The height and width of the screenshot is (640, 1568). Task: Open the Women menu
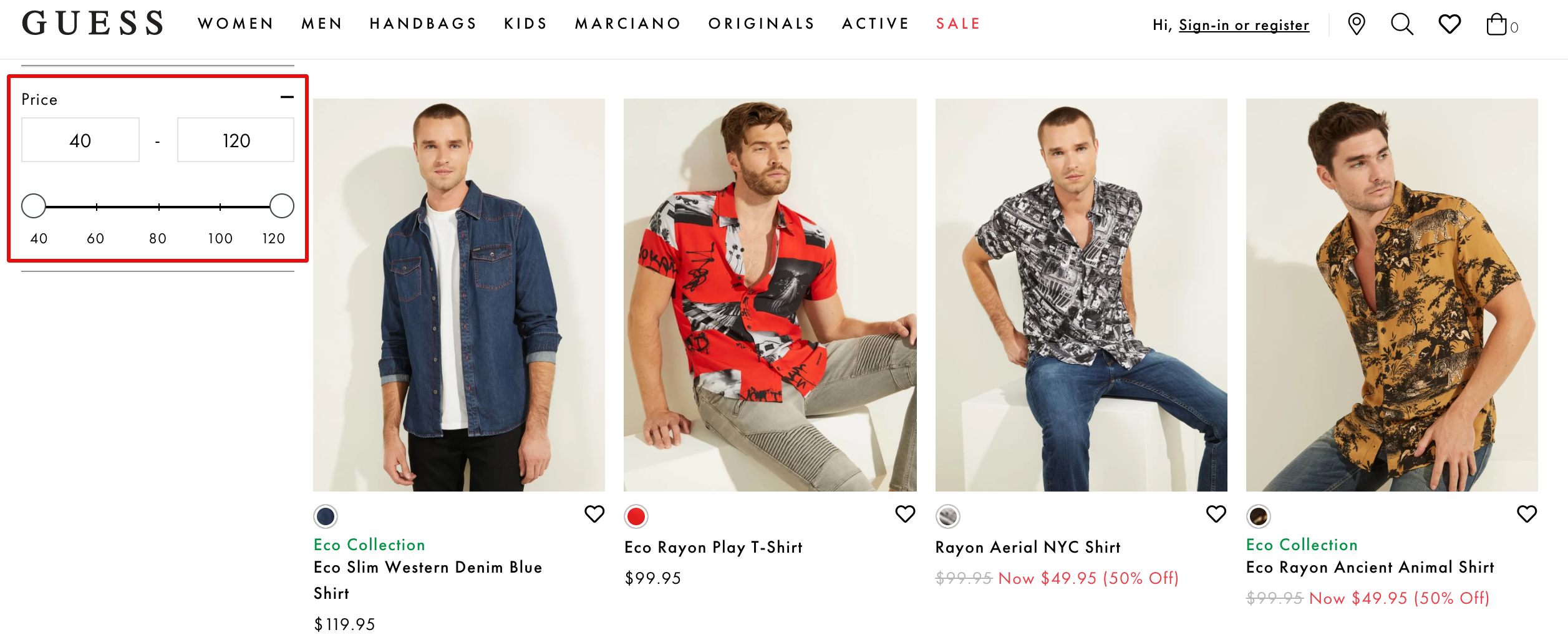(236, 24)
